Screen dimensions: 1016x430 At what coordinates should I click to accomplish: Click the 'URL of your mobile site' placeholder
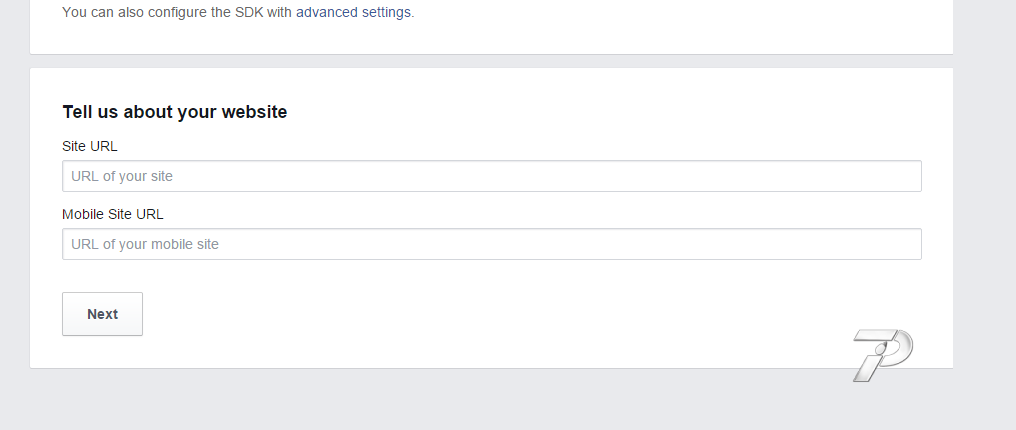[x=145, y=245]
